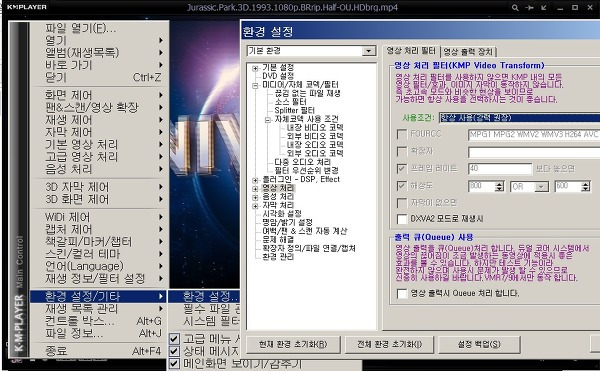This screenshot has width=600, height=371.
Task: Select 필터 우선순위 변경 tree item
Action: (306, 171)
